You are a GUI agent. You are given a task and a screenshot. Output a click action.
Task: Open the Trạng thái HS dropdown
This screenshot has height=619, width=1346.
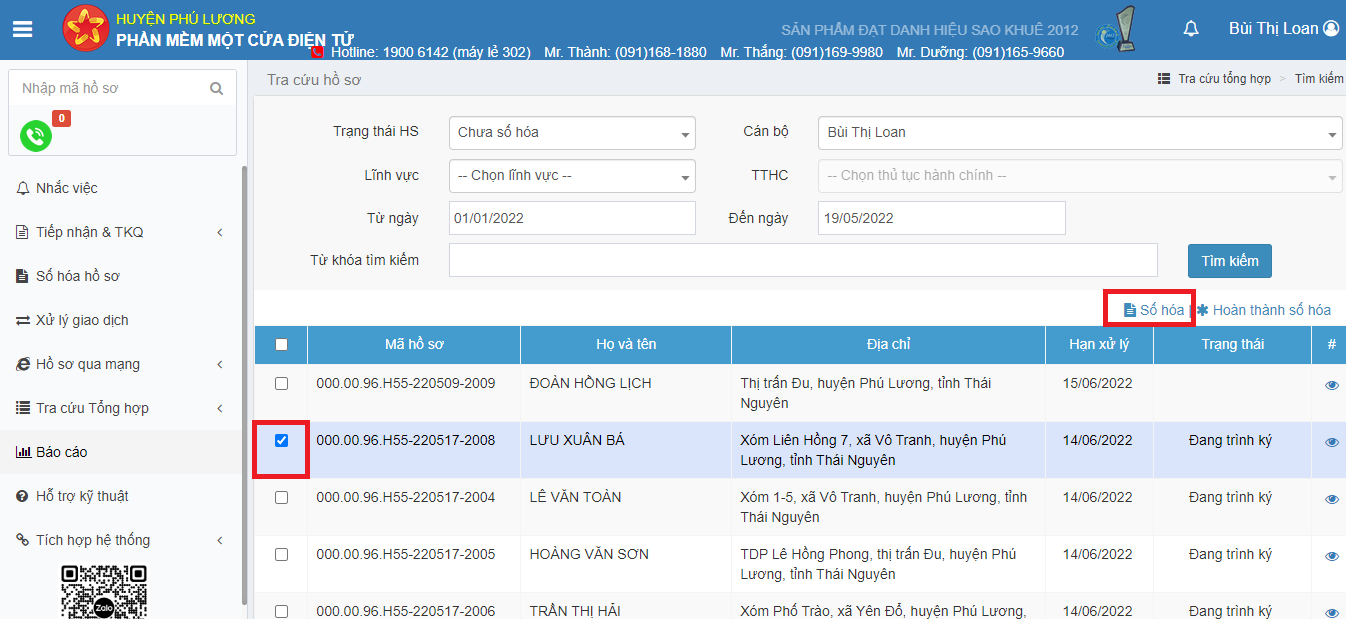[572, 132]
